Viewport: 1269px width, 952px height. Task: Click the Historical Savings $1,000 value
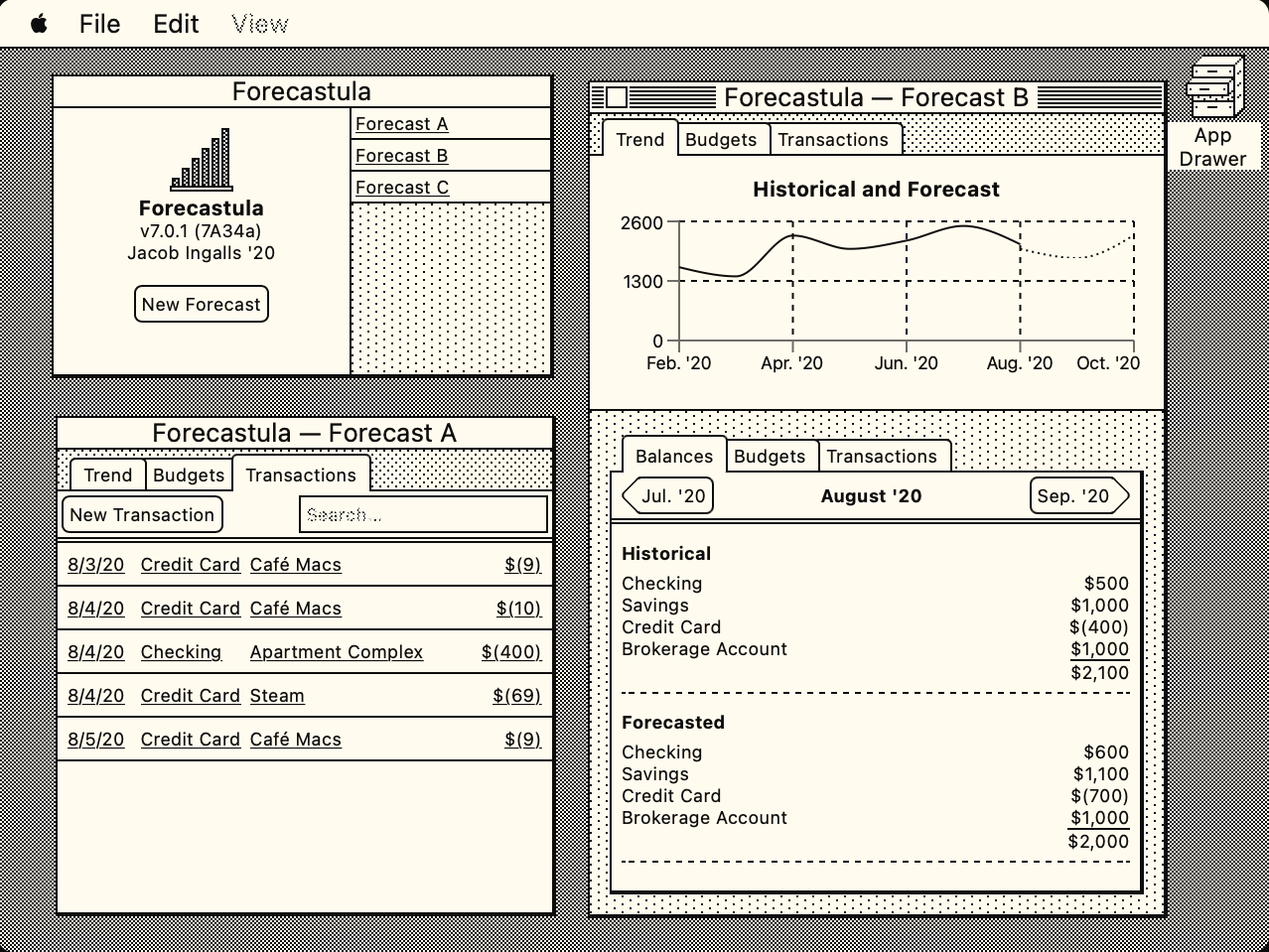pos(1099,606)
